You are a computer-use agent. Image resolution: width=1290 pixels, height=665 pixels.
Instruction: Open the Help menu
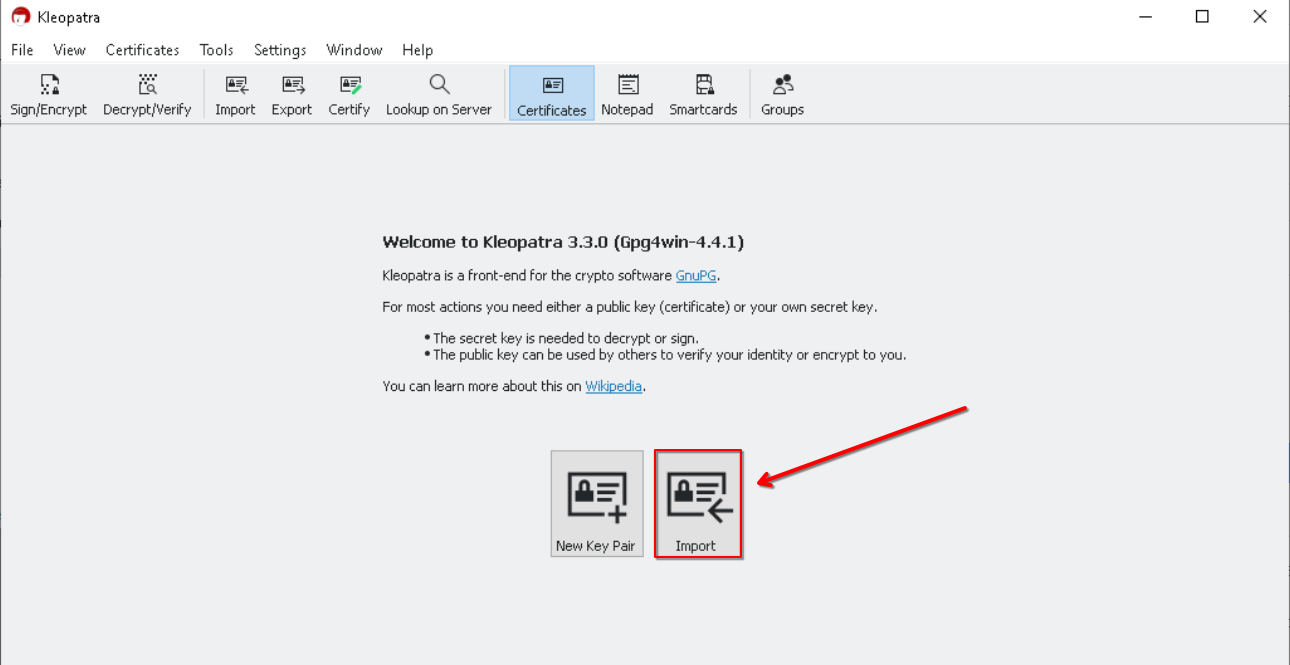click(418, 50)
